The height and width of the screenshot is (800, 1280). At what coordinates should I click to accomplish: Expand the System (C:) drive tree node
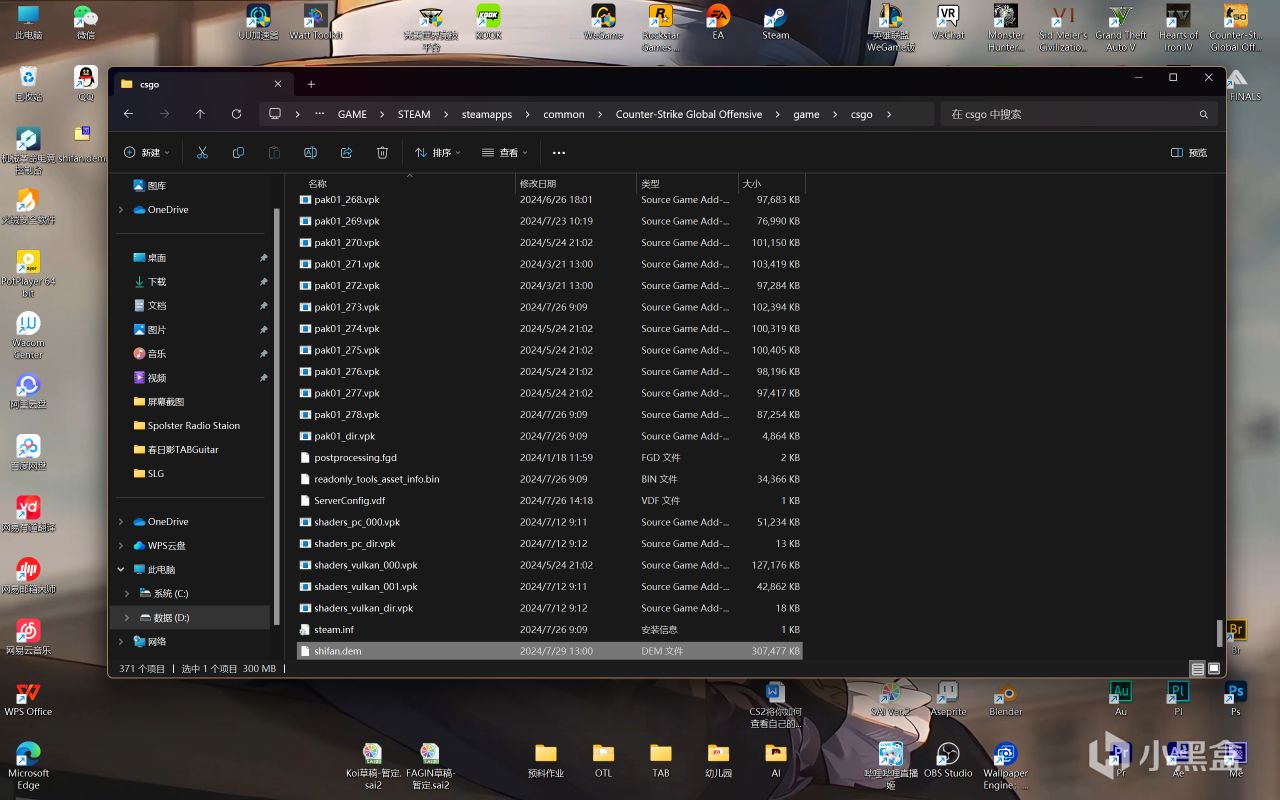coord(127,594)
